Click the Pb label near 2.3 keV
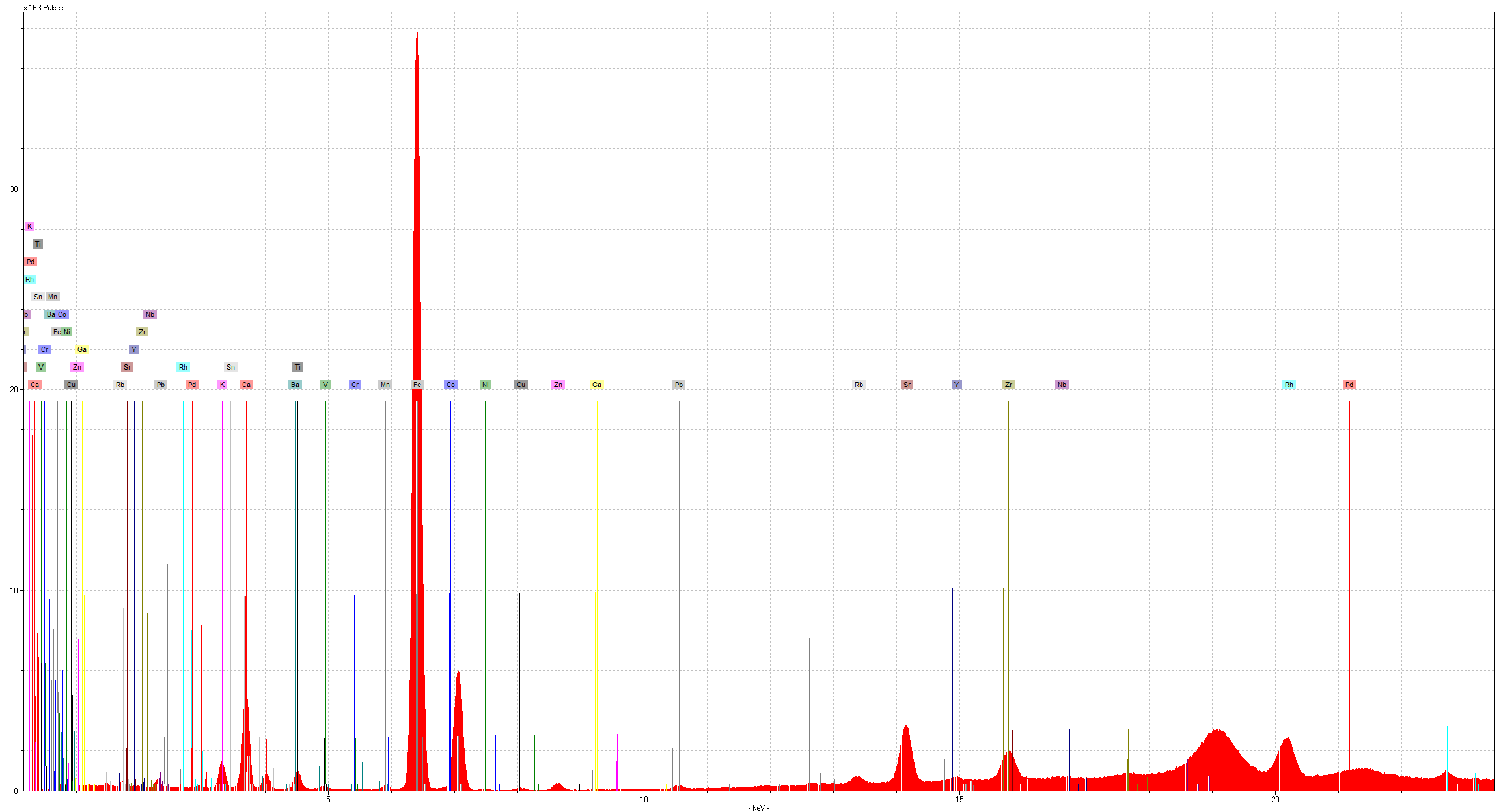Viewport: 1501px width, 812px height. pos(161,385)
